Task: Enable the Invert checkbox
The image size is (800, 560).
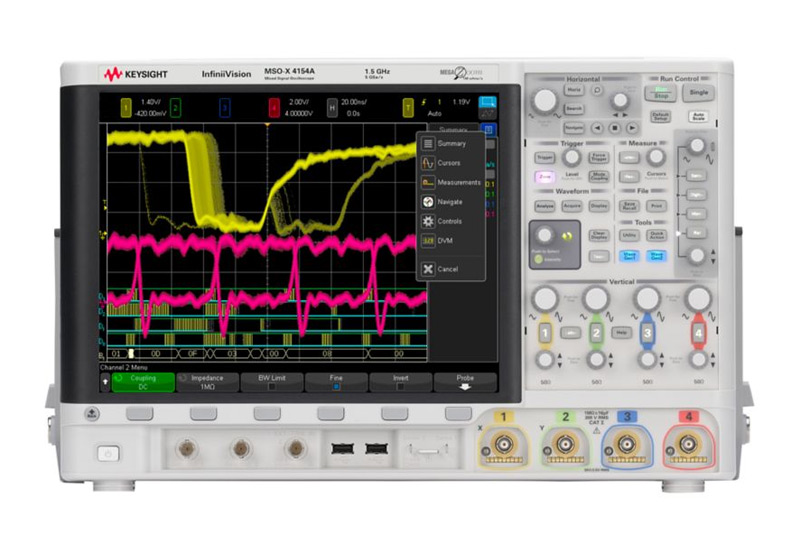Action: [x=401, y=382]
